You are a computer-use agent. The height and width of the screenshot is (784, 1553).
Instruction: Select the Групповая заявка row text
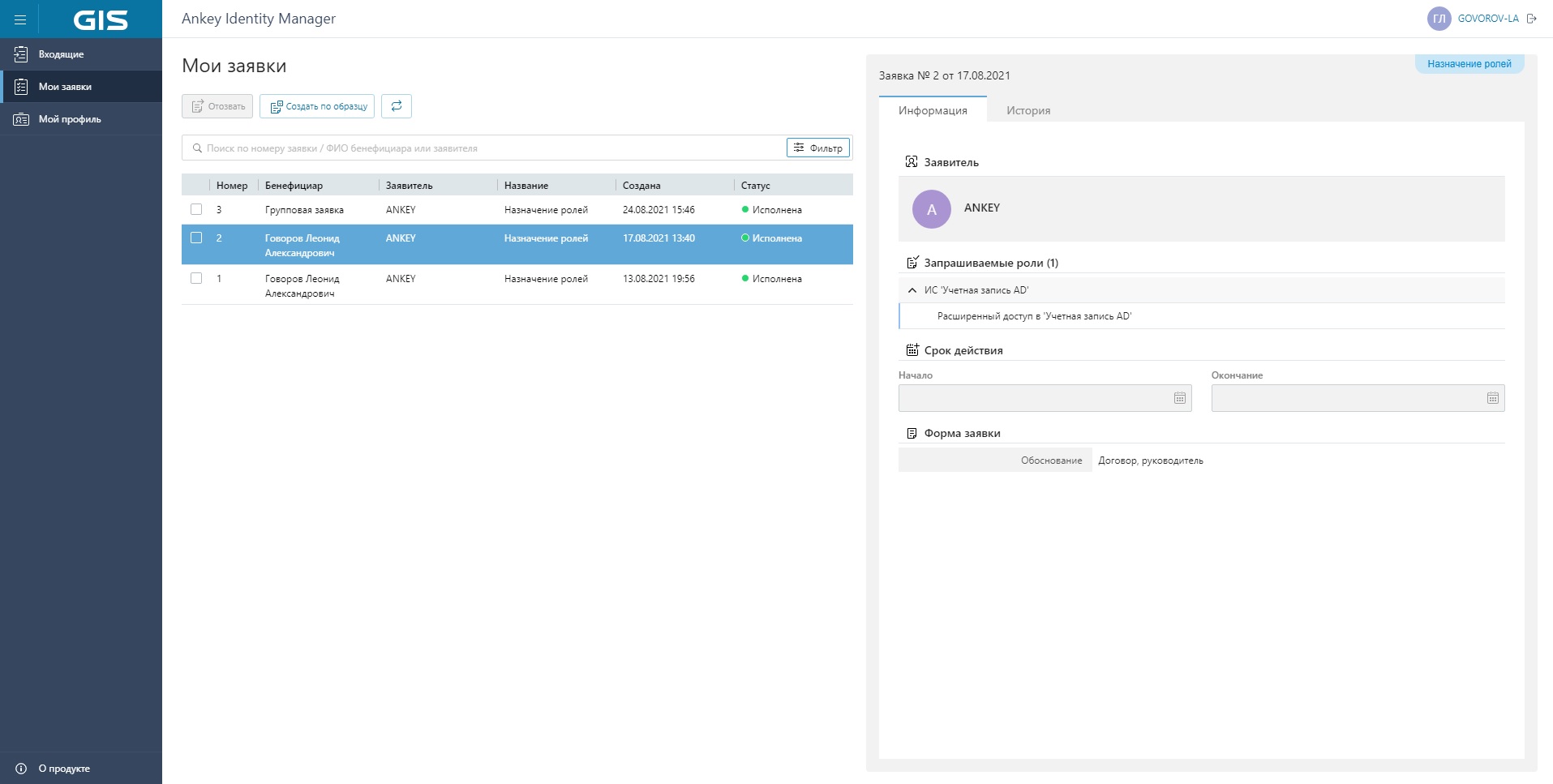pos(304,210)
